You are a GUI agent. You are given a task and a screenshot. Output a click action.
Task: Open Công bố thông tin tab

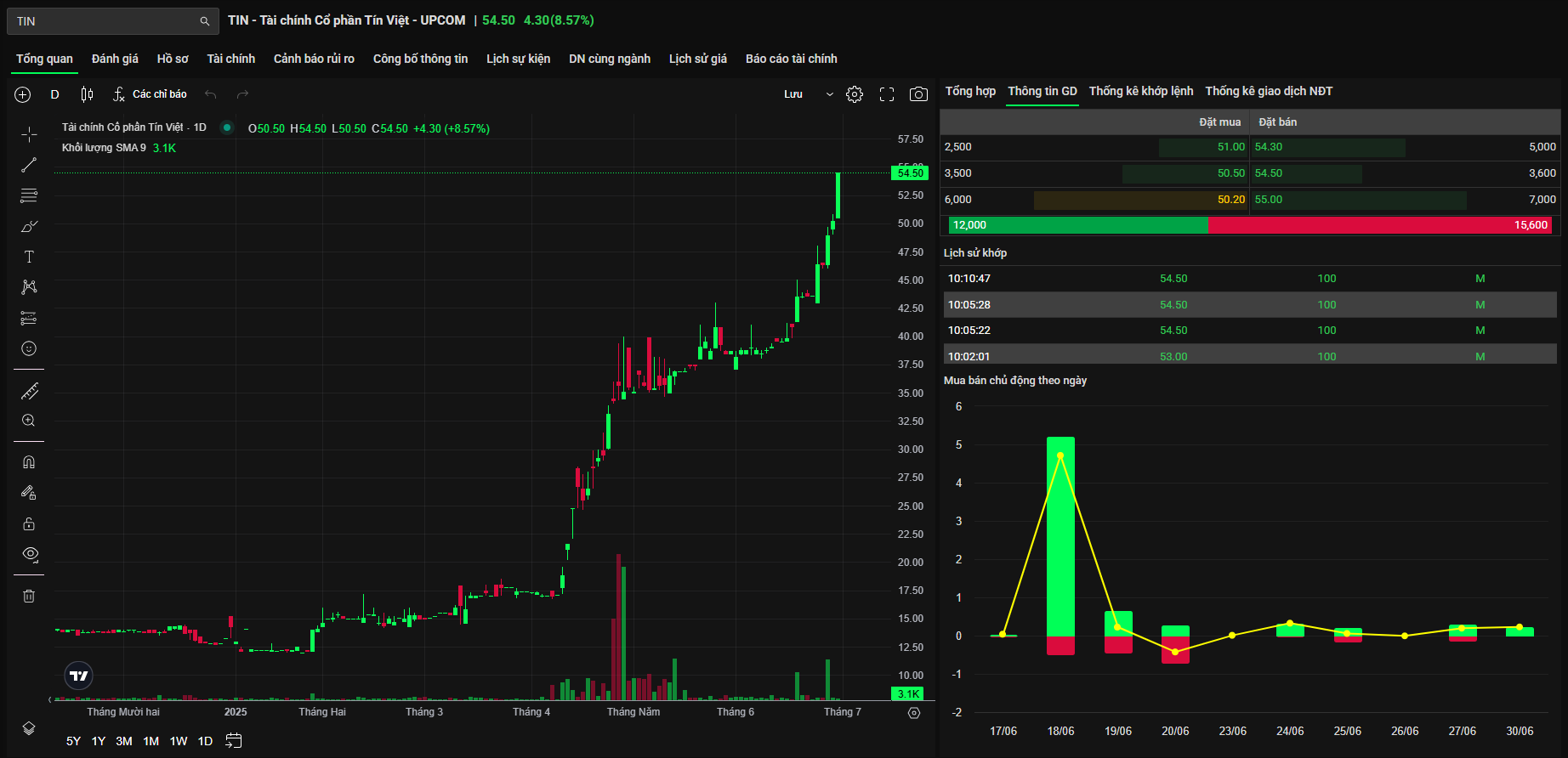420,59
